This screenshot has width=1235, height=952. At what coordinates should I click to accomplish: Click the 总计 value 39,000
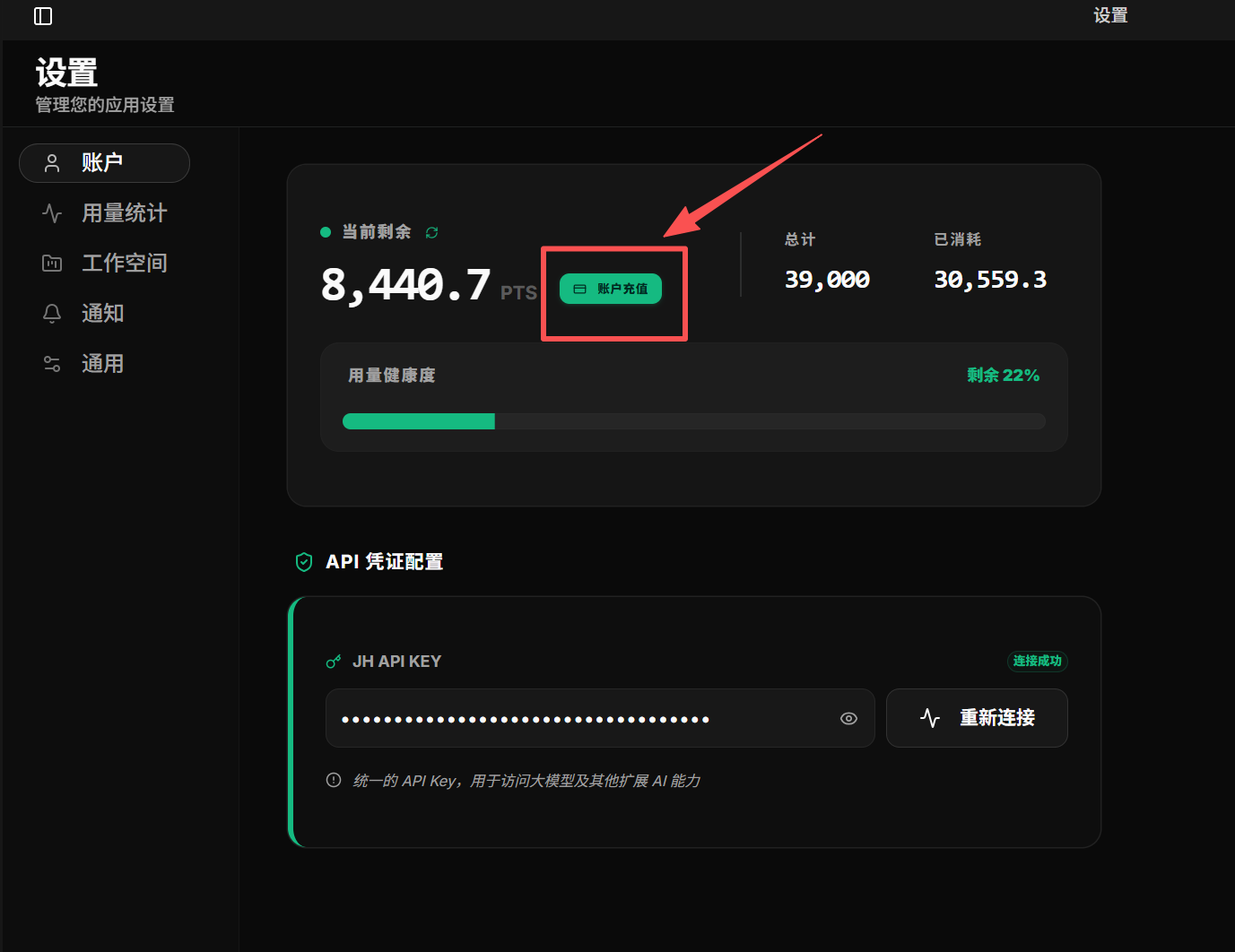point(827,280)
